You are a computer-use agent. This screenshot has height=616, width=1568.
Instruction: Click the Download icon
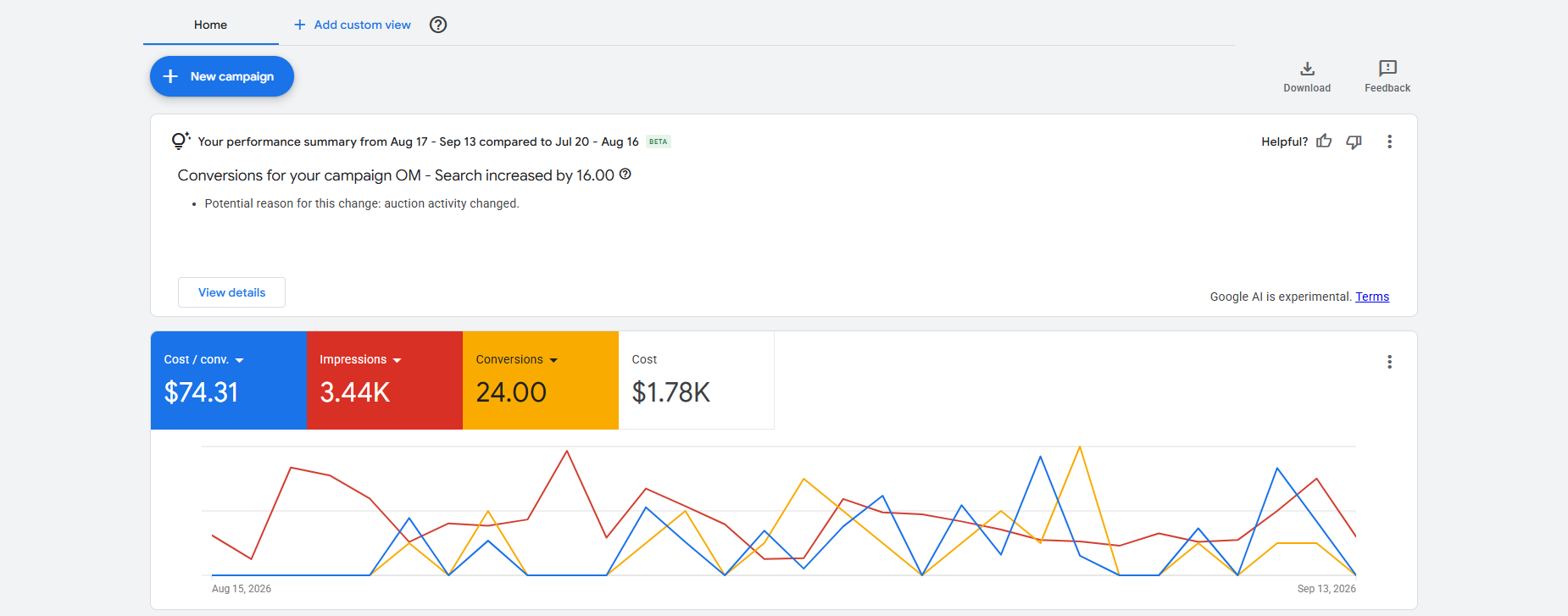tap(1307, 69)
